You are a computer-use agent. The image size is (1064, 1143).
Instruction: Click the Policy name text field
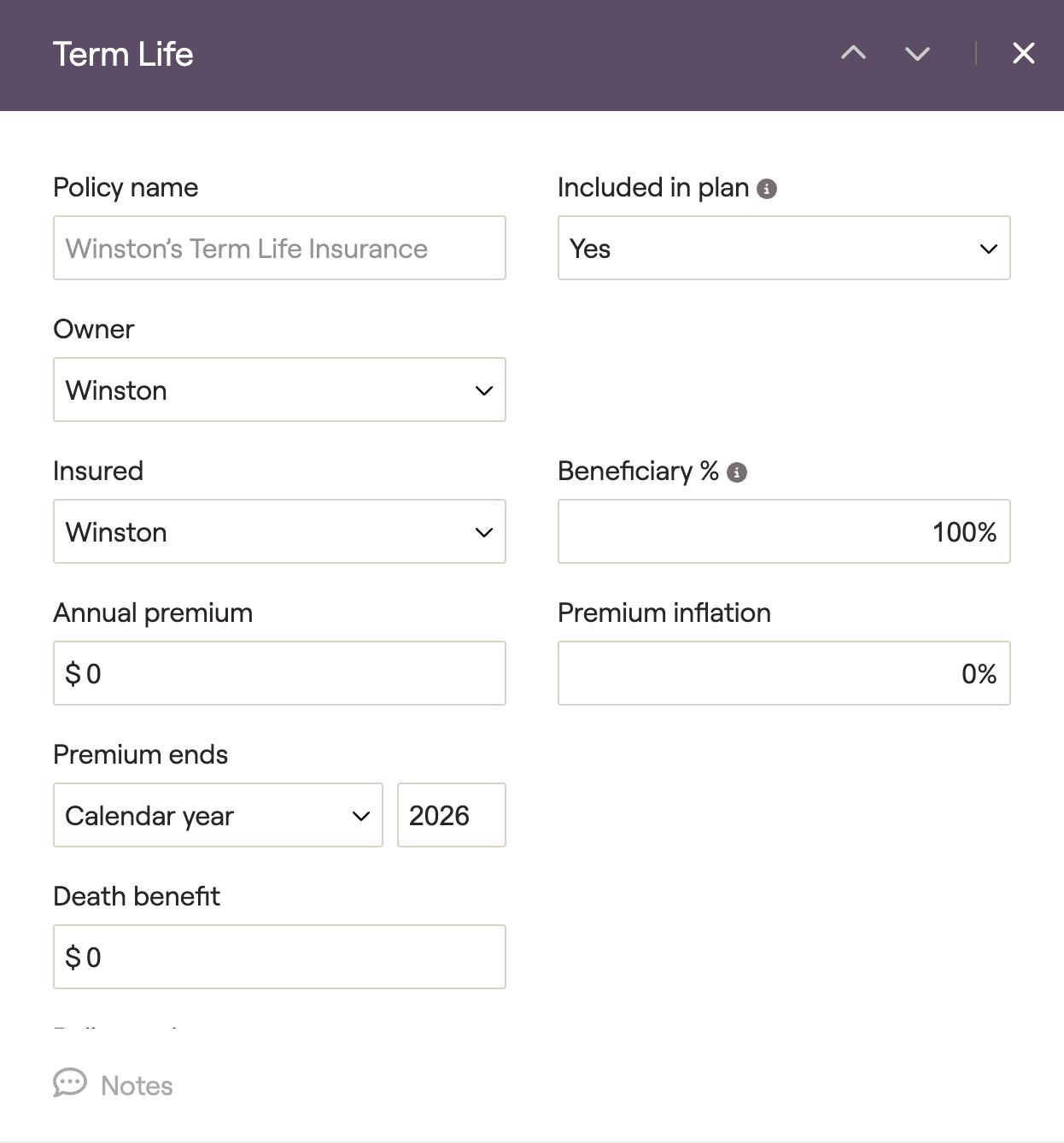(279, 248)
